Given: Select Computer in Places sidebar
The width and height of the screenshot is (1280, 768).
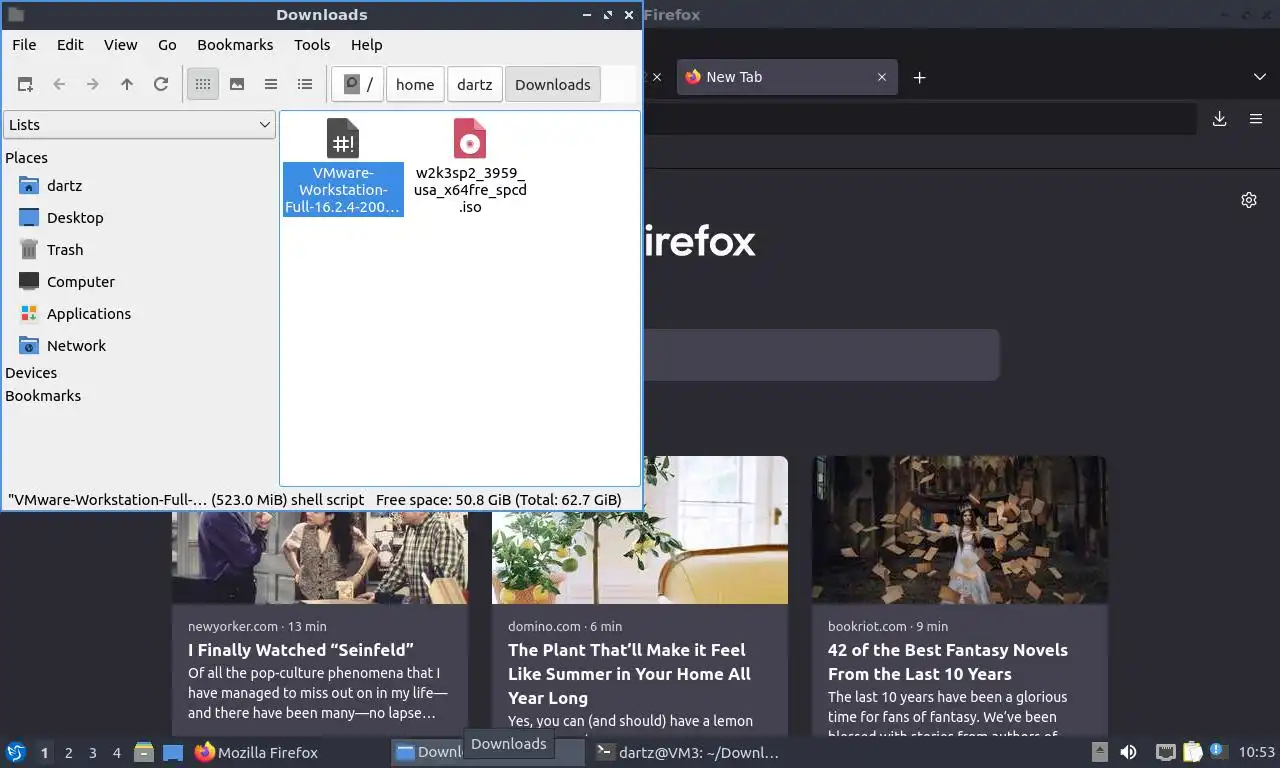Looking at the screenshot, I should (80, 282).
